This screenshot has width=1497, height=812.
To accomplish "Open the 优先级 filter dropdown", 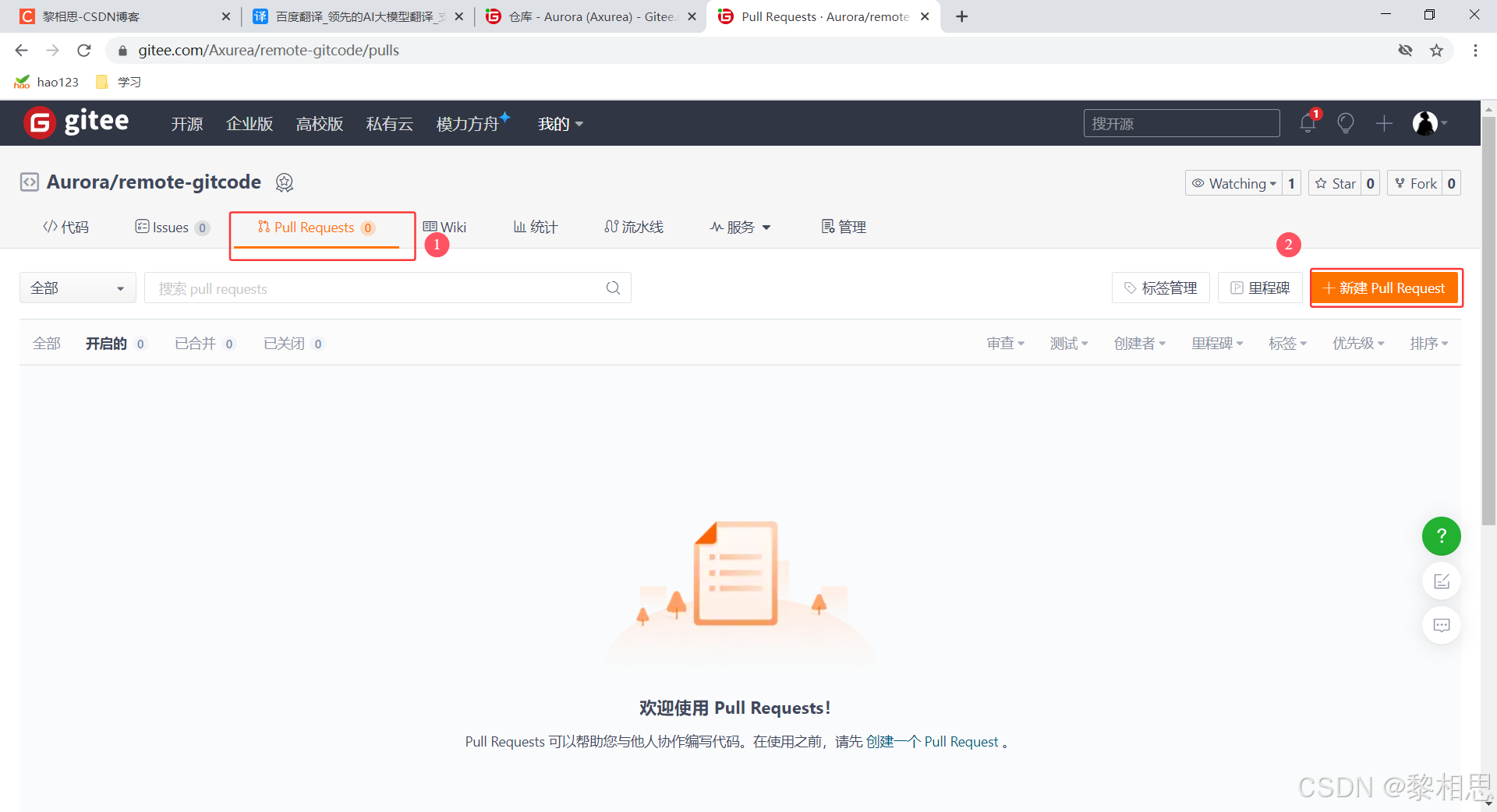I will tap(1358, 344).
